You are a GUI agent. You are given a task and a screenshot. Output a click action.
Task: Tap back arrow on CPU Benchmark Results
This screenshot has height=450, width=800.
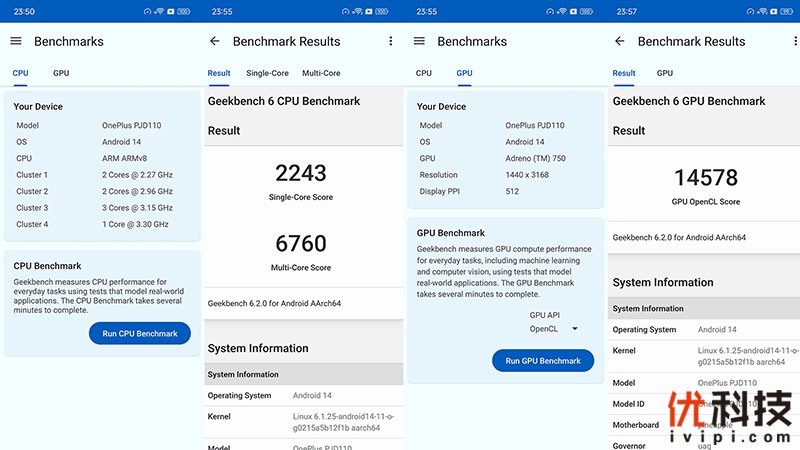[214, 41]
